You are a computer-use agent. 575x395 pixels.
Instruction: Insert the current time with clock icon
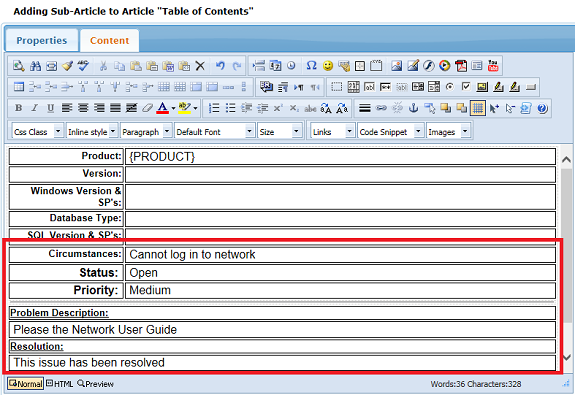291,66
